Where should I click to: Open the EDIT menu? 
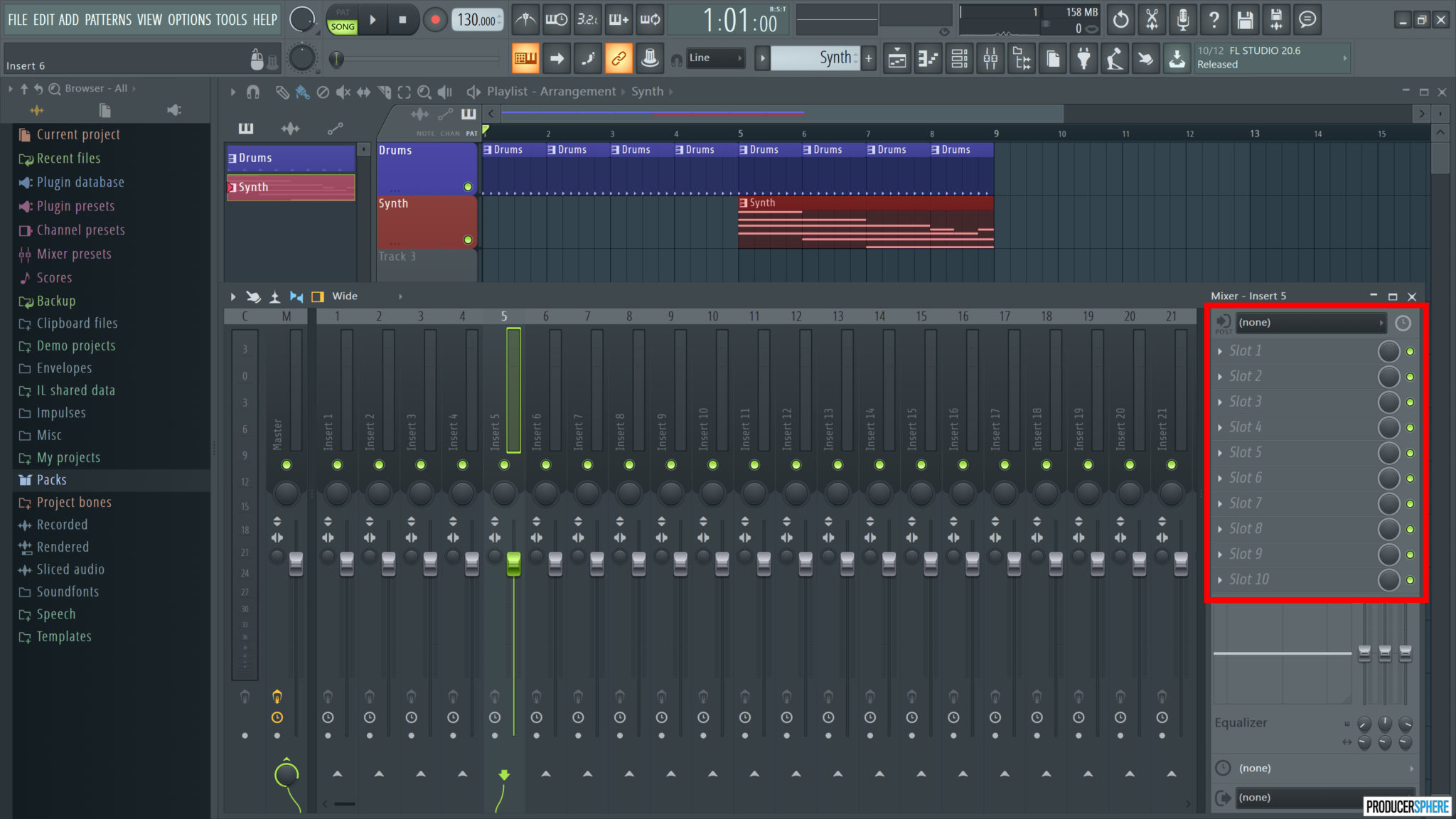[x=43, y=20]
